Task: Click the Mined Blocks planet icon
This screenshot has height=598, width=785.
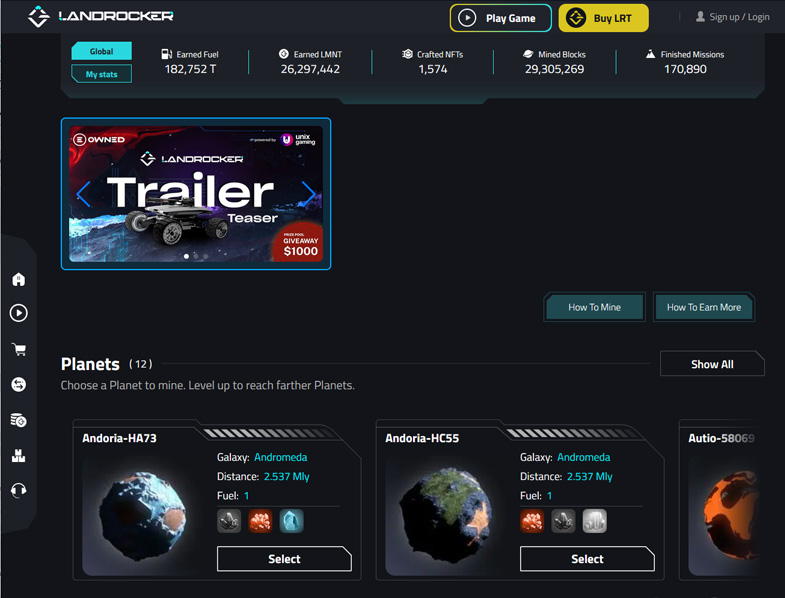Action: pyautogui.click(x=528, y=54)
